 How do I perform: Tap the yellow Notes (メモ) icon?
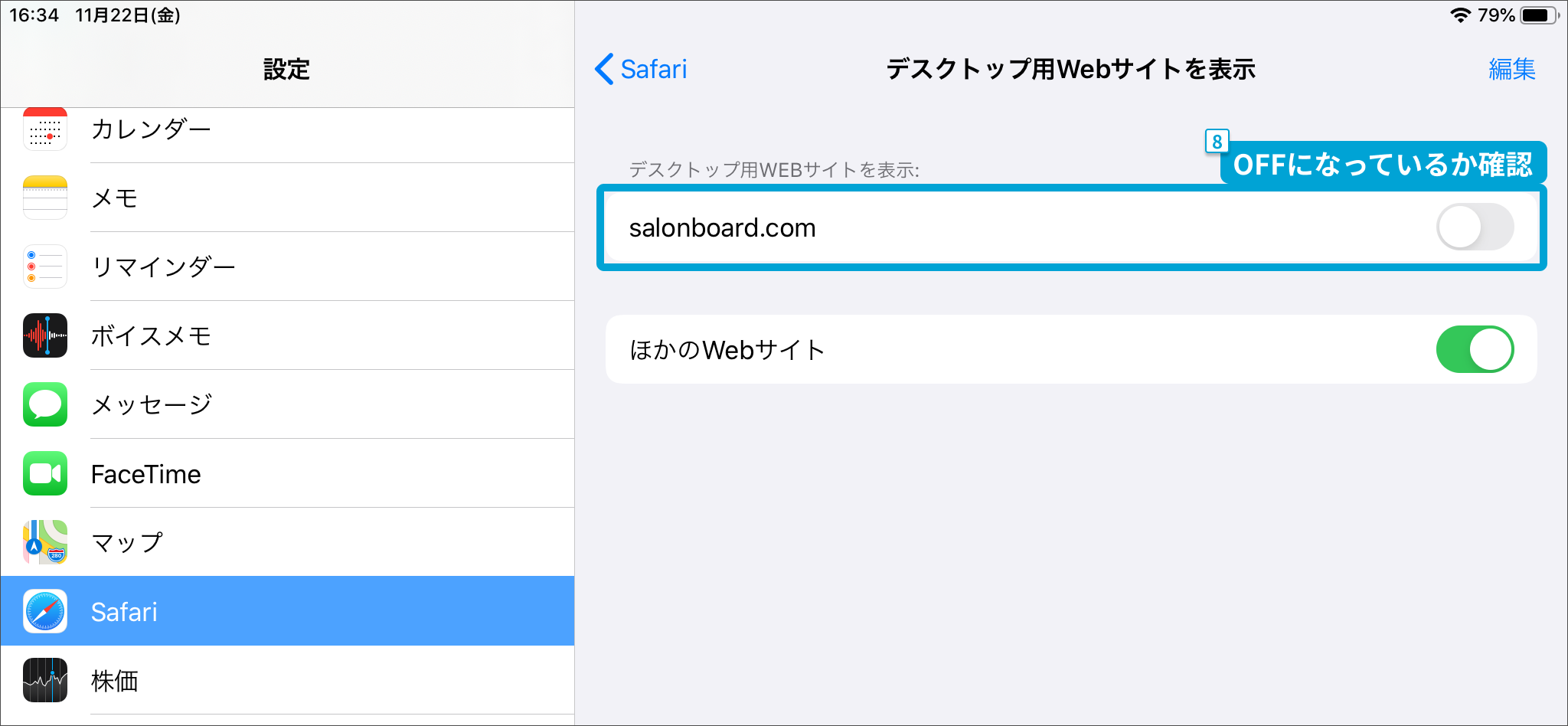click(45, 198)
